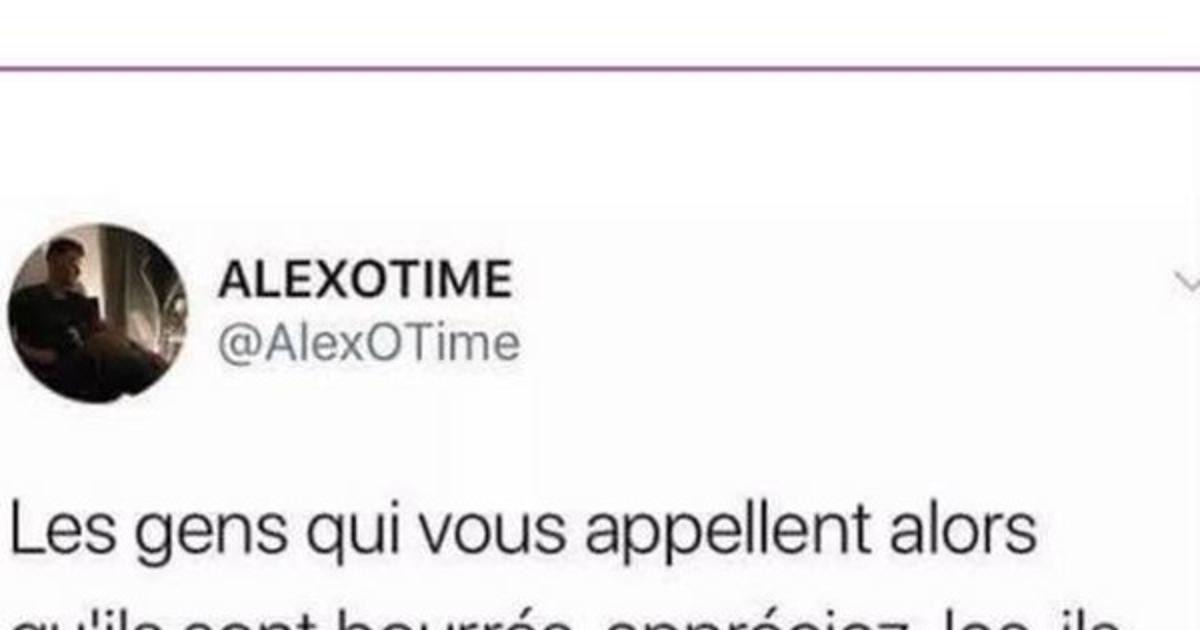Click the empty space between divider and tweet header
This screenshot has height=630, width=1200.
[x=600, y=148]
